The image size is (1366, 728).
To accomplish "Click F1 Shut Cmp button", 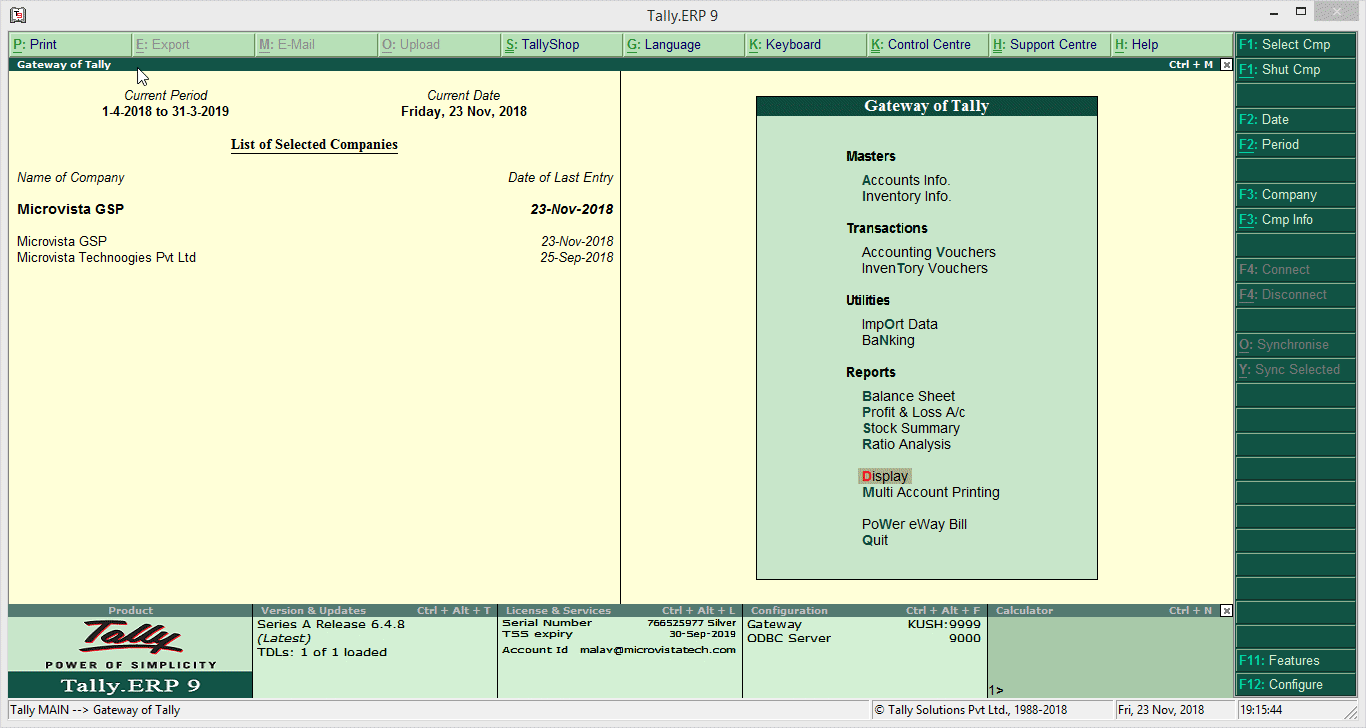I will 1296,69.
